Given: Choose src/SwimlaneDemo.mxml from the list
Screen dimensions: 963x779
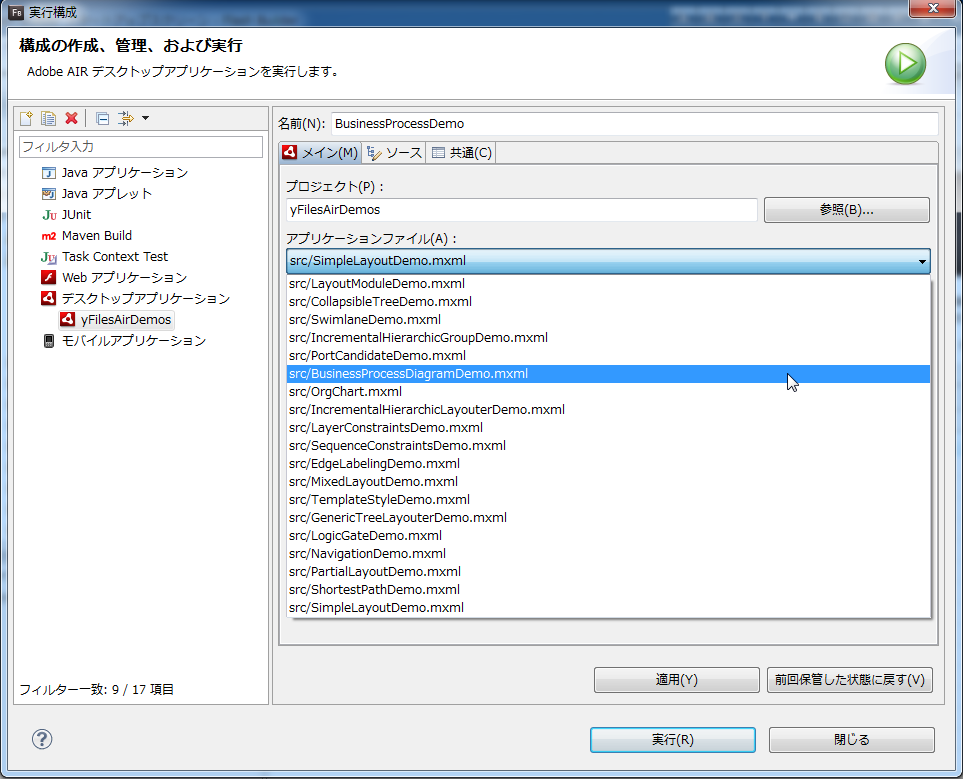Looking at the screenshot, I should (x=609, y=319).
